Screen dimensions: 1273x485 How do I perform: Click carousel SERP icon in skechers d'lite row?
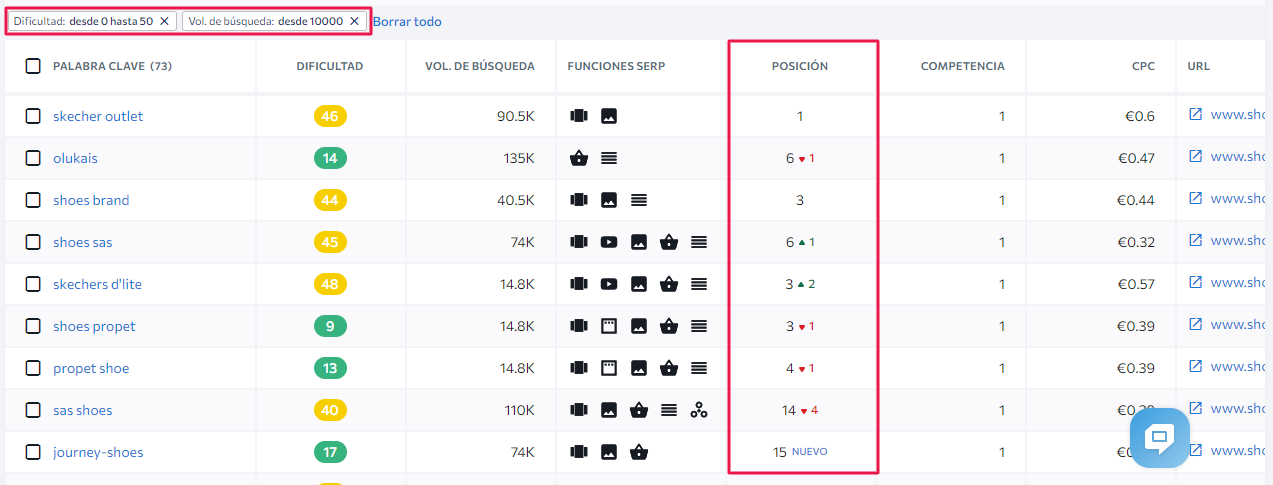point(578,284)
